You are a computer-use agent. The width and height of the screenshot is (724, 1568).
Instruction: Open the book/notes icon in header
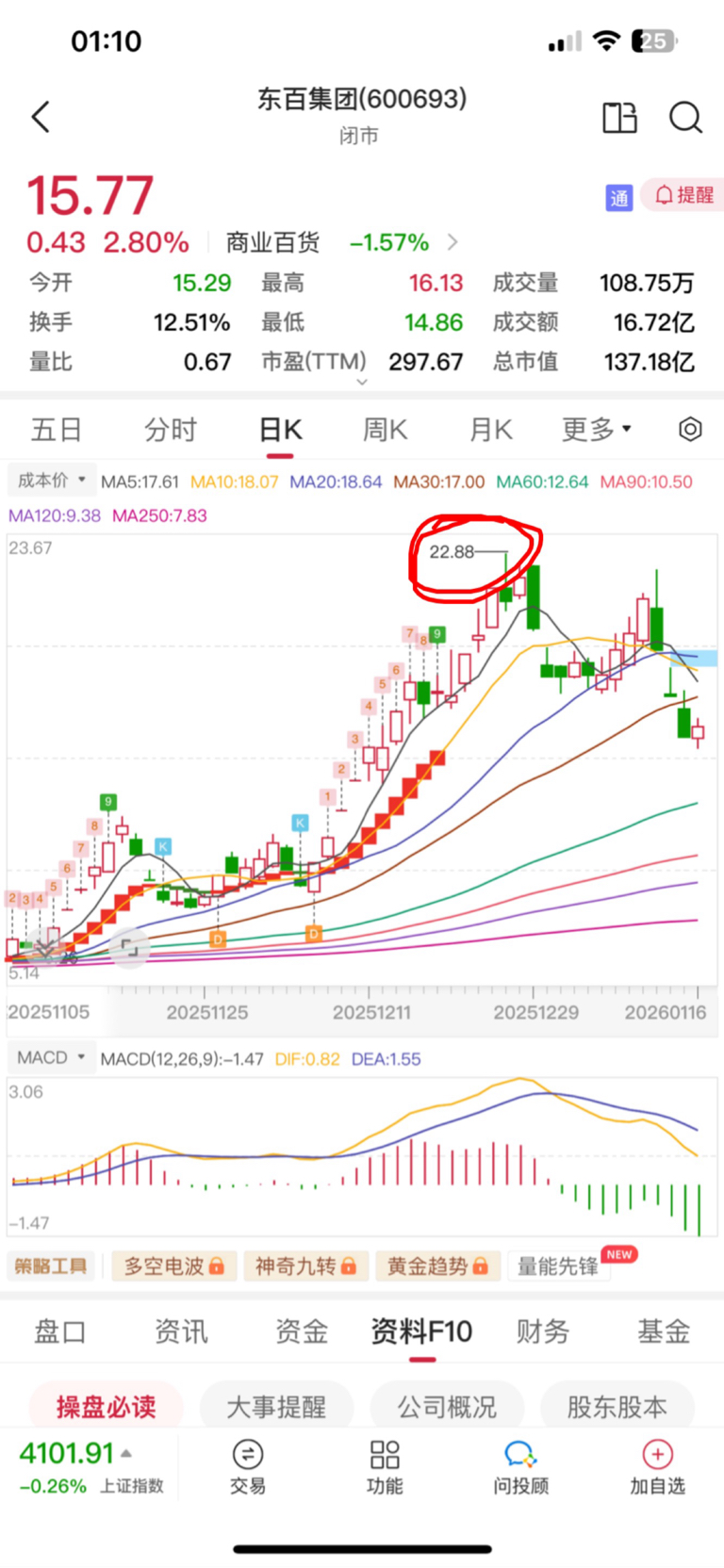tap(619, 118)
